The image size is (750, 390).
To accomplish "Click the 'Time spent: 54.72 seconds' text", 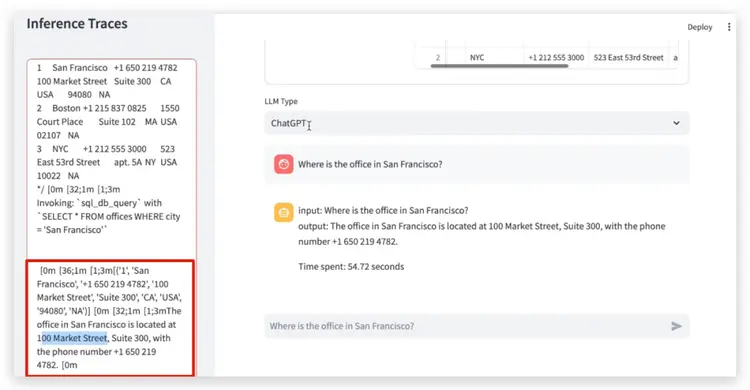I will click(351, 267).
